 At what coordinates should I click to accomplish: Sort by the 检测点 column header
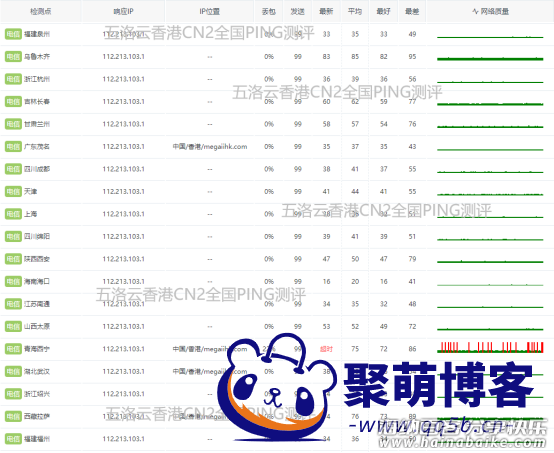[x=41, y=12]
